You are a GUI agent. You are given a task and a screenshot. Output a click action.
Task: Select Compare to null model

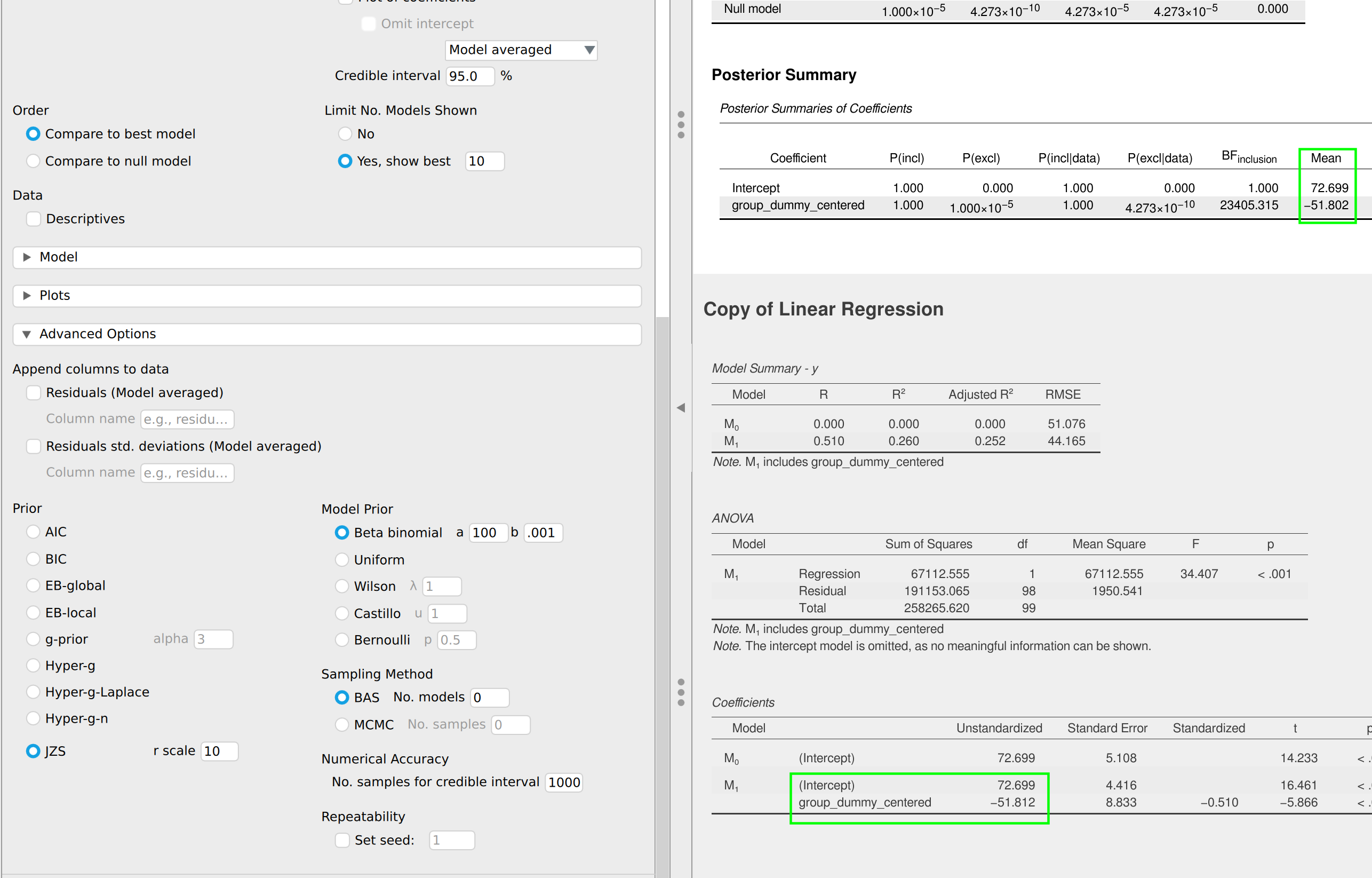[x=33, y=161]
